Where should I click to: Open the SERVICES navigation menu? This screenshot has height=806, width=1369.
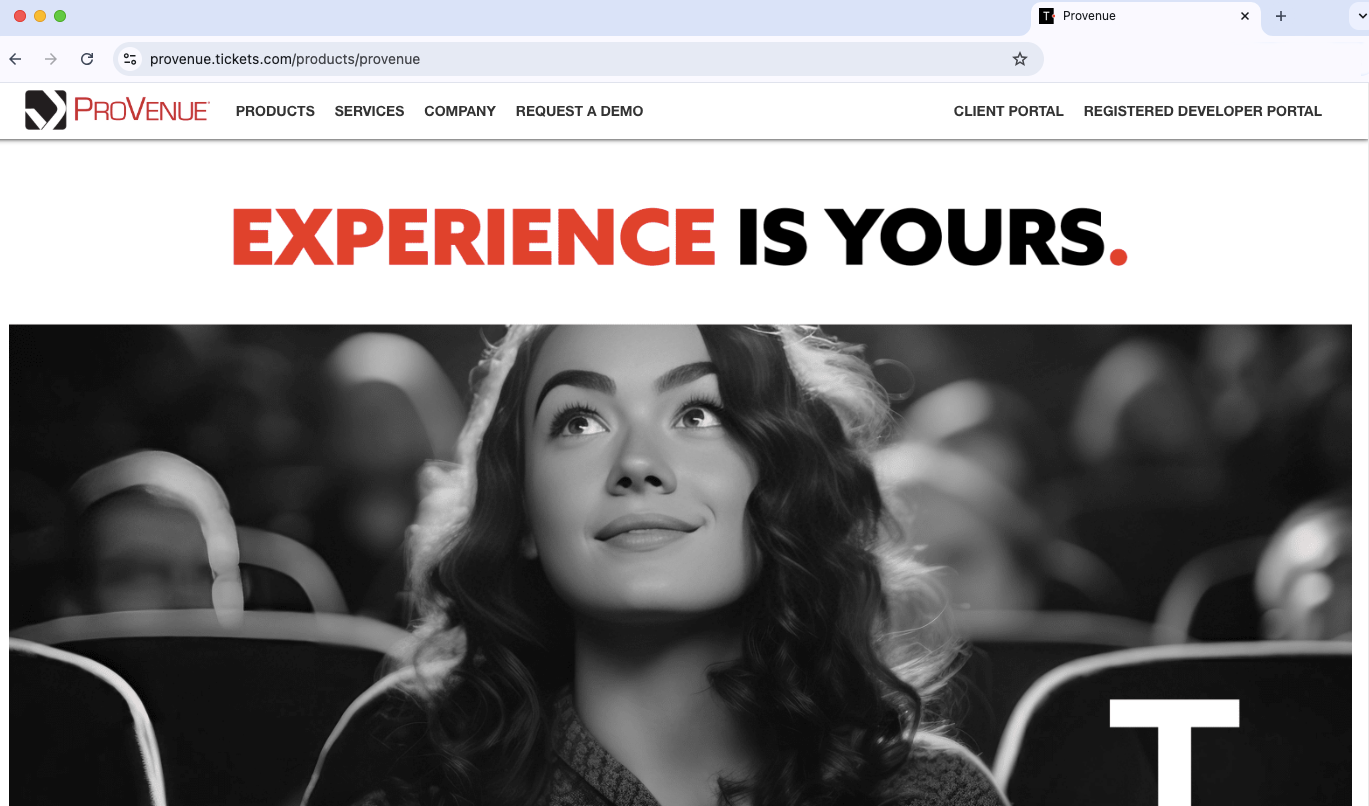click(369, 111)
